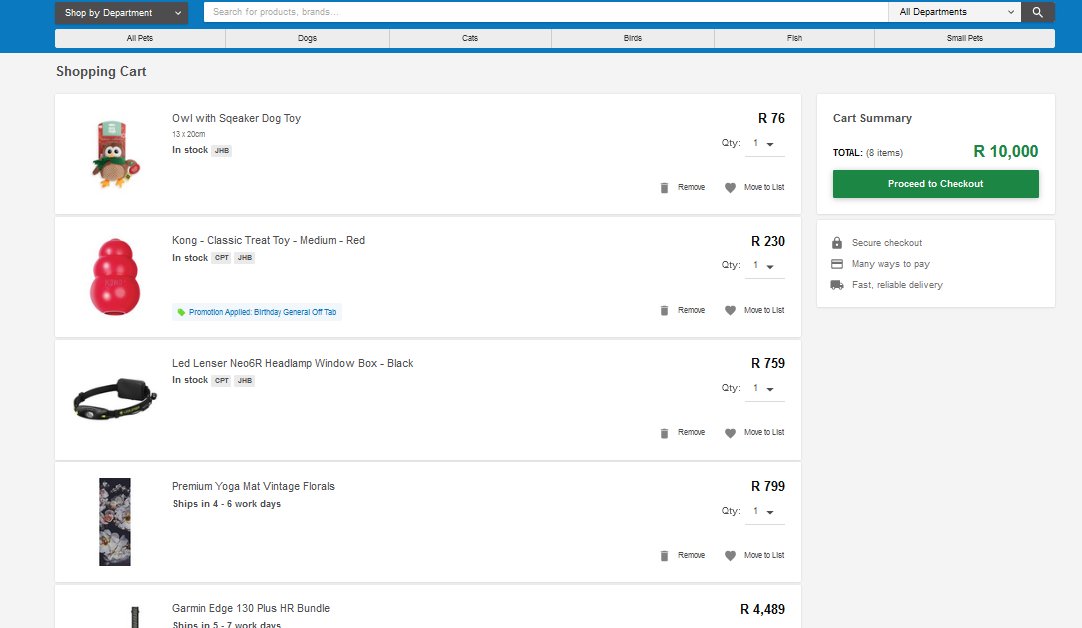Open Premium Yoga Mat Vintage Florals title
The height and width of the screenshot is (628, 1082).
[253, 486]
